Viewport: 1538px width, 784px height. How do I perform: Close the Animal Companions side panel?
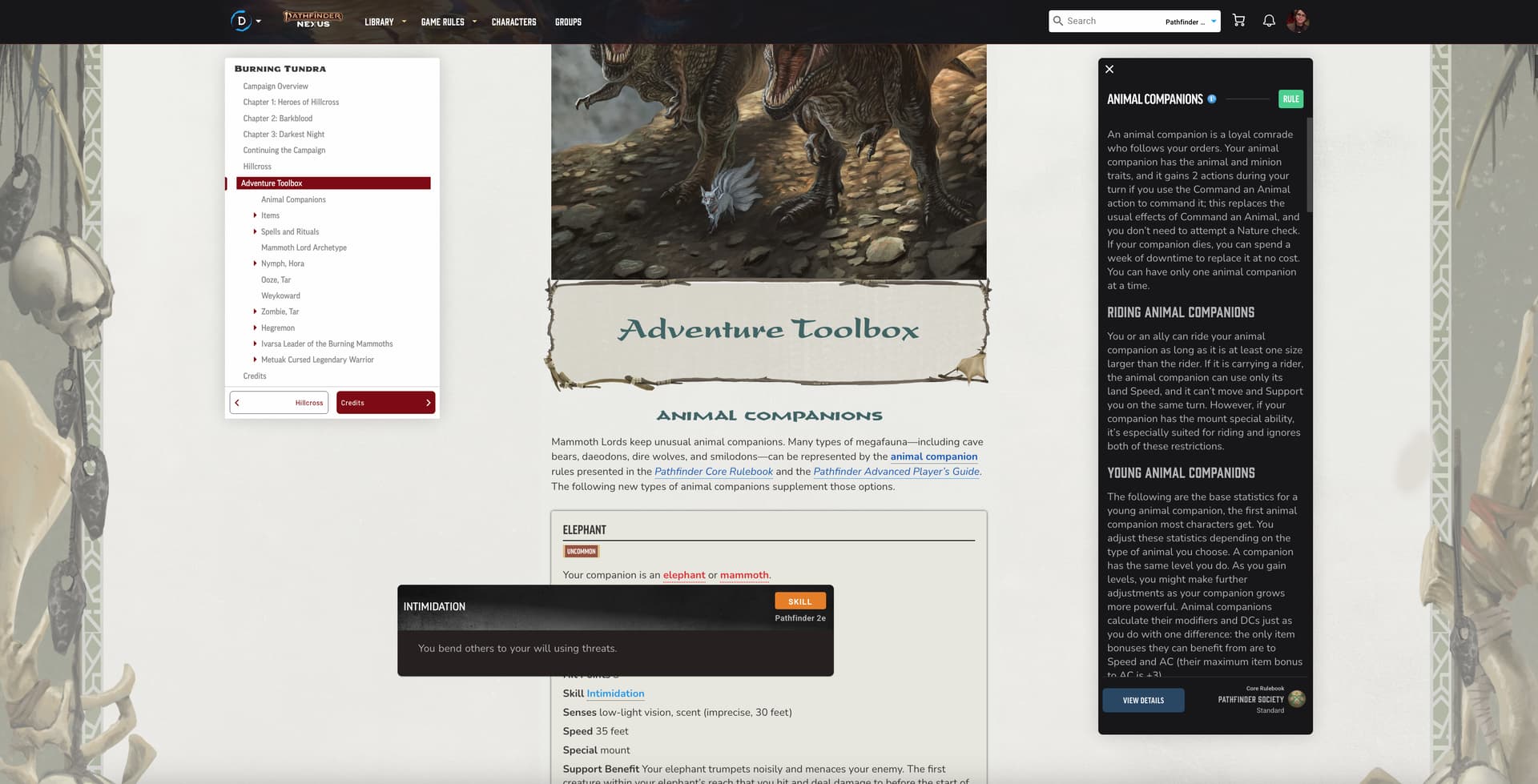(x=1109, y=70)
